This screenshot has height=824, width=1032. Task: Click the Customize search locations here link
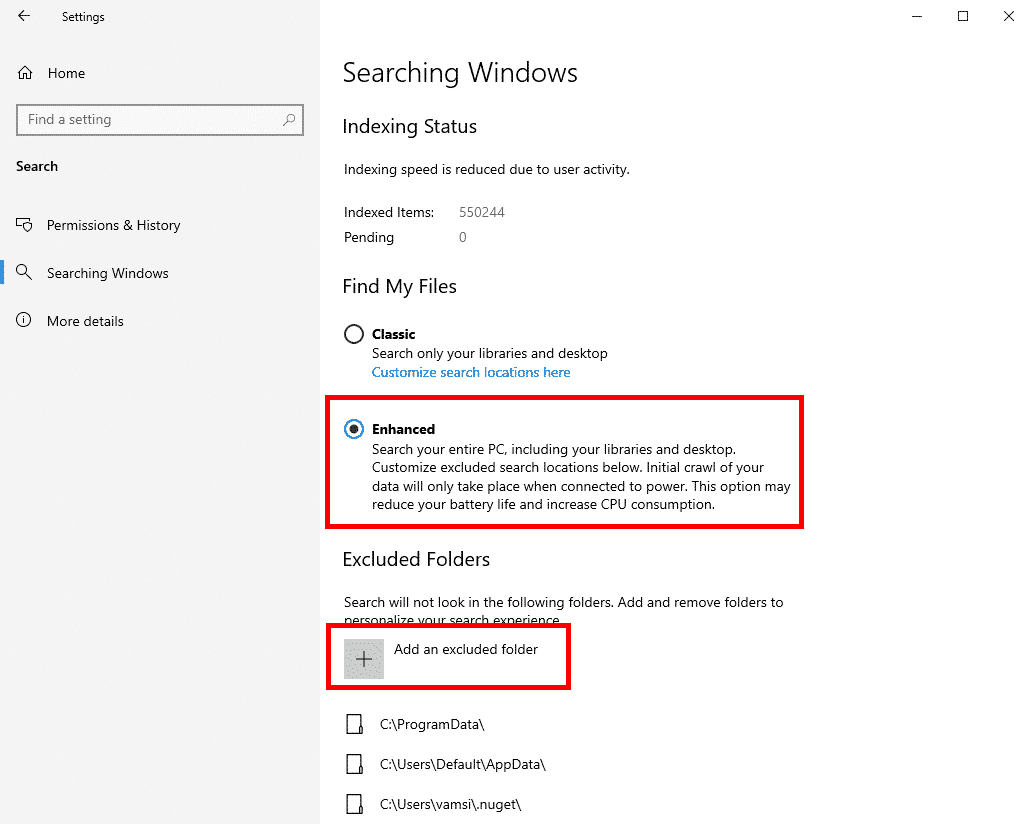point(470,372)
